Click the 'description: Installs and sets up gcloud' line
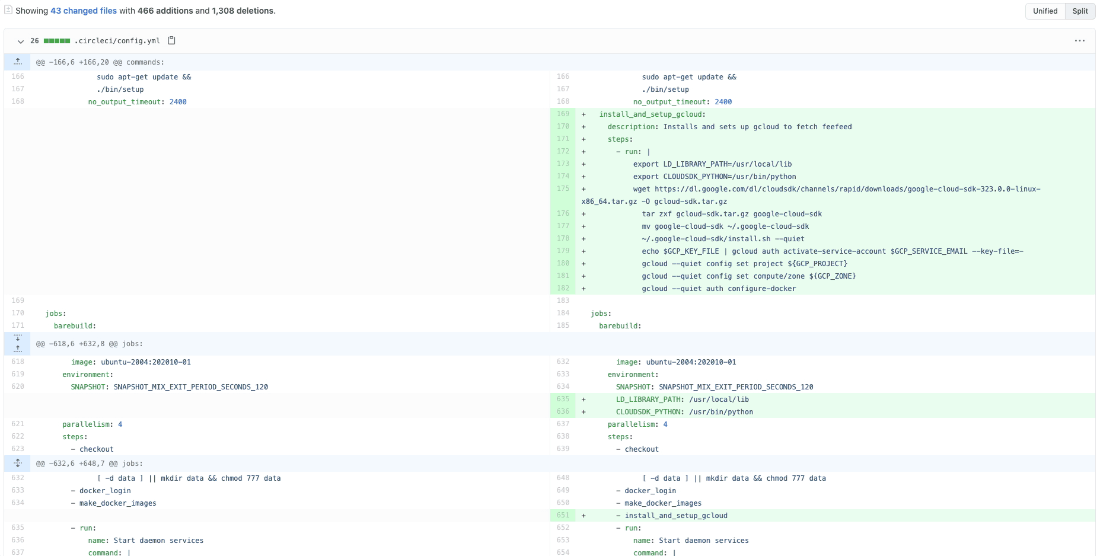The height and width of the screenshot is (556, 1100). pyautogui.click(x=730, y=127)
